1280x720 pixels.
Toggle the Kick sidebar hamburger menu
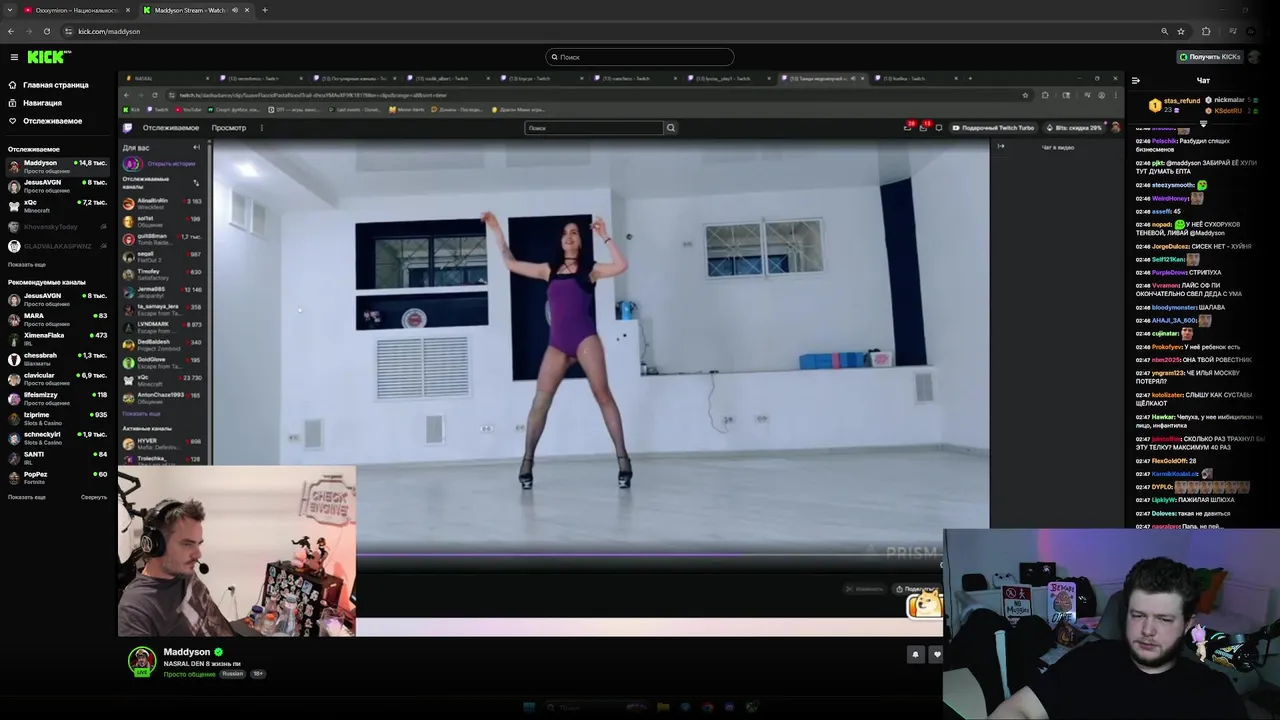click(x=14, y=57)
